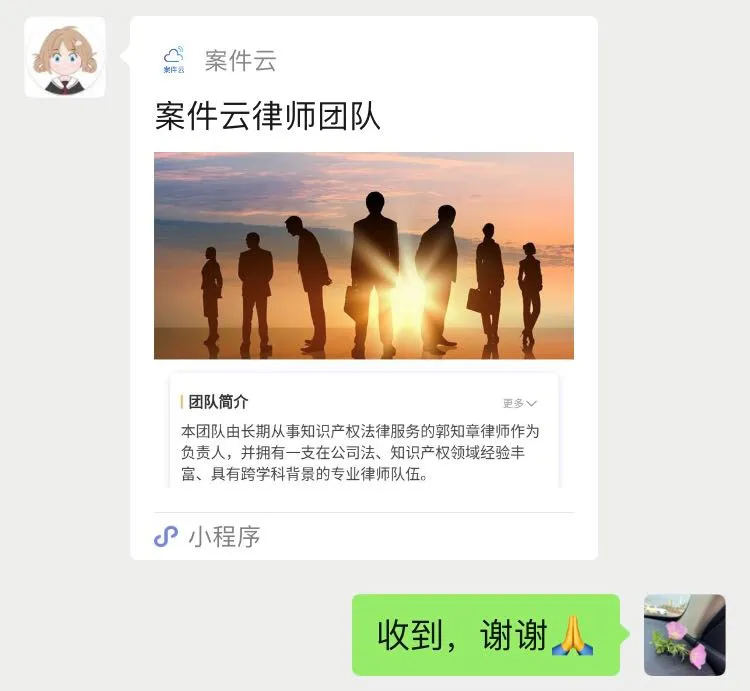
Task: Expand the 更多 chevron arrow
Action: pyautogui.click(x=531, y=404)
